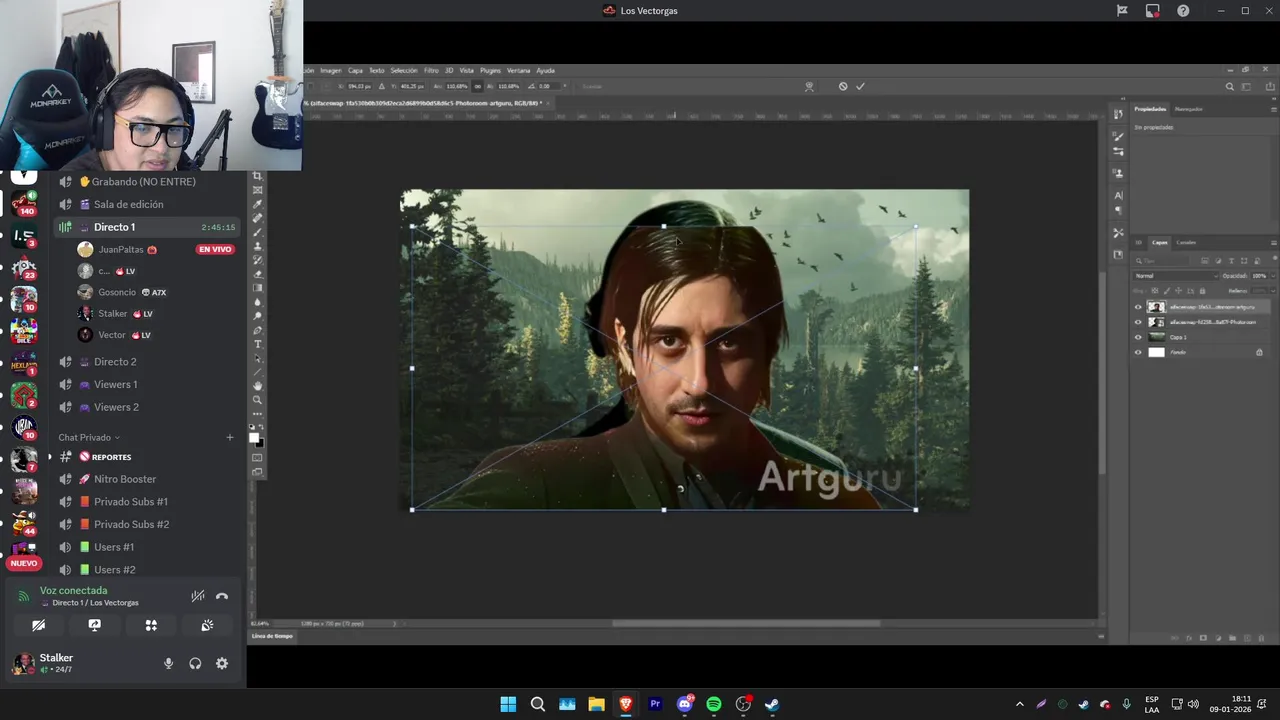Viewport: 1280px width, 720px height.
Task: Join the Viewers 1 voice channel
Action: 116,384
